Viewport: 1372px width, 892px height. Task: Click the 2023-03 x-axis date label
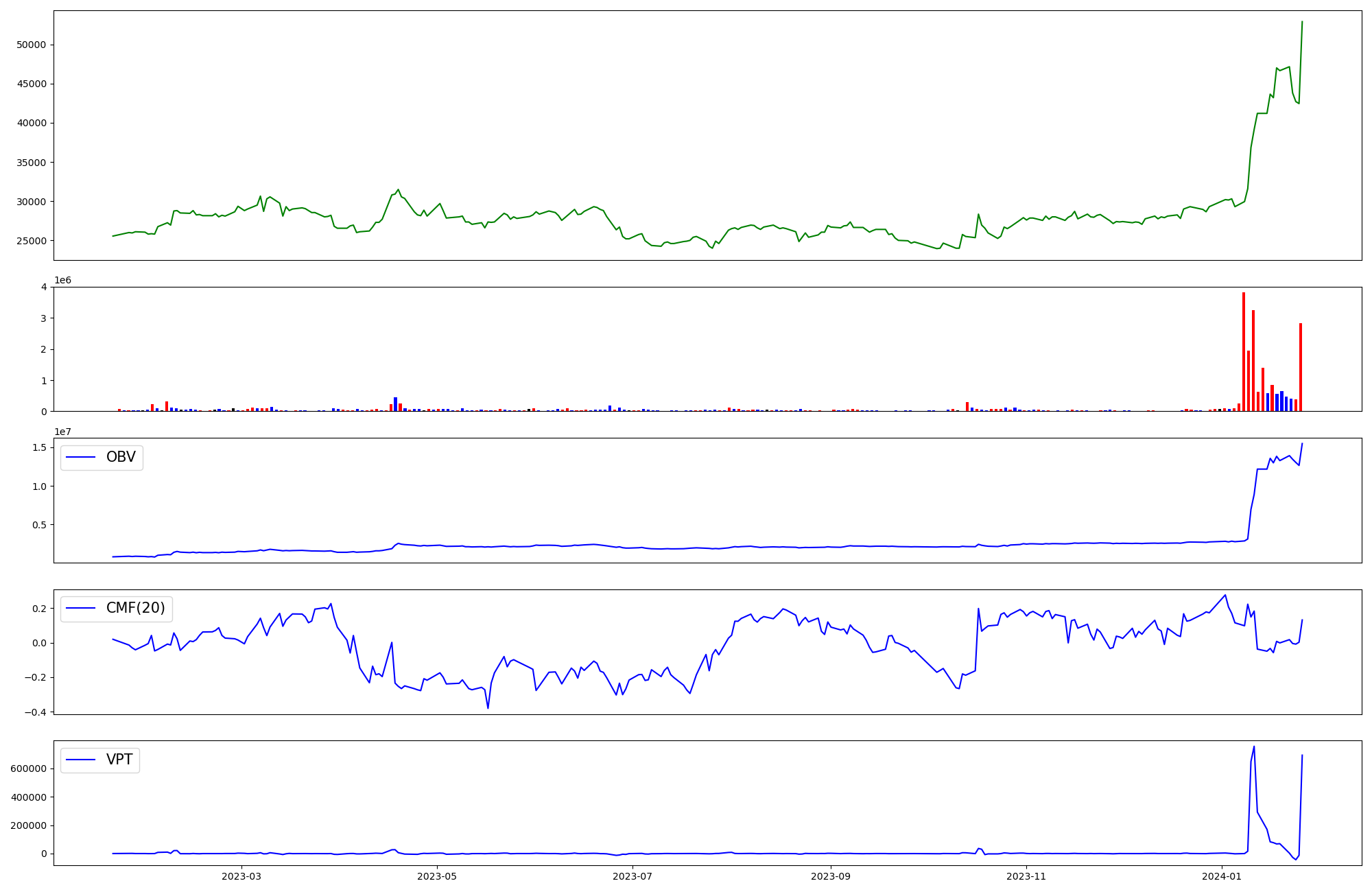[x=241, y=877]
